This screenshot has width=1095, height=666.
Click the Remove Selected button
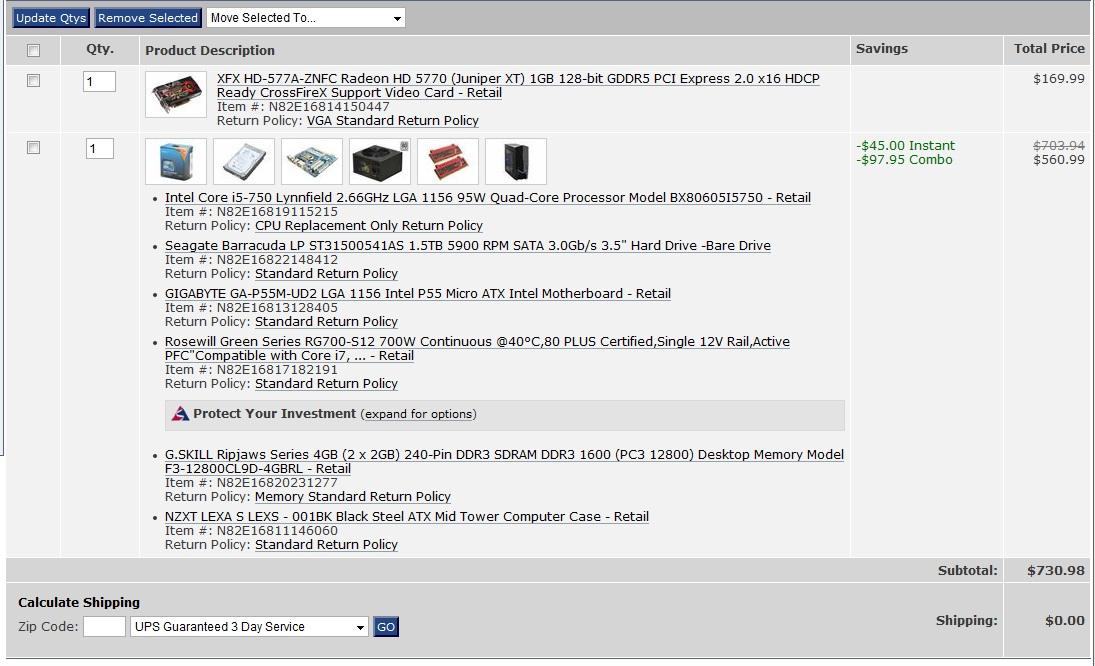point(148,18)
